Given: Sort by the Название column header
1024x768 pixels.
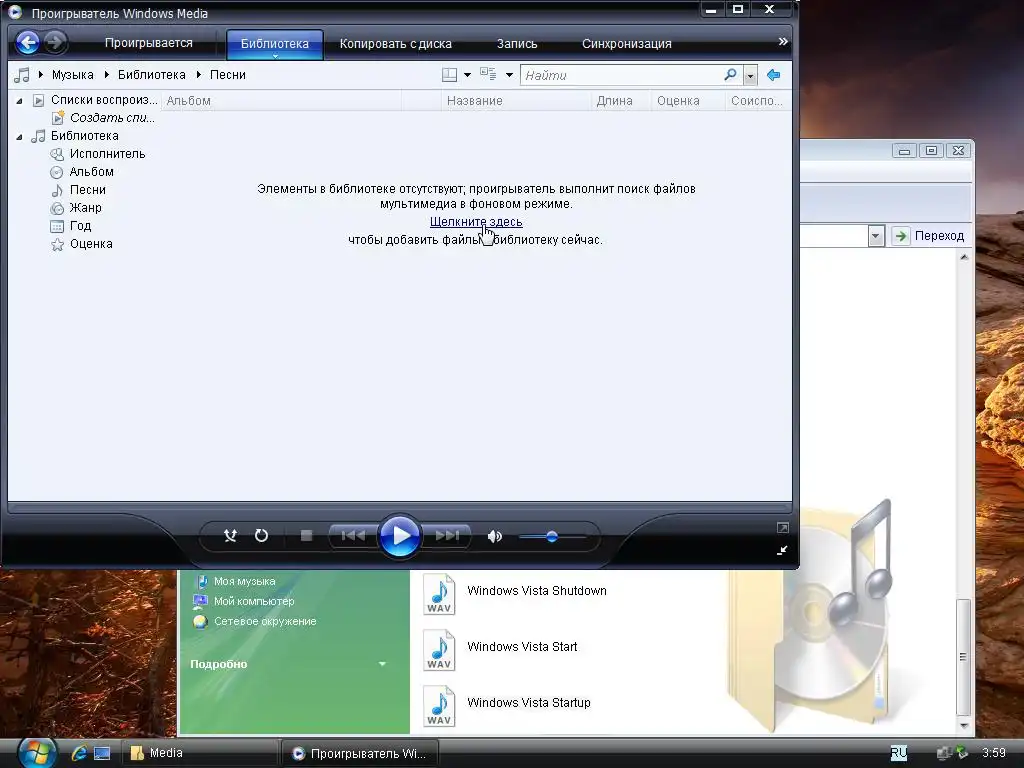Looking at the screenshot, I should pos(516,101).
